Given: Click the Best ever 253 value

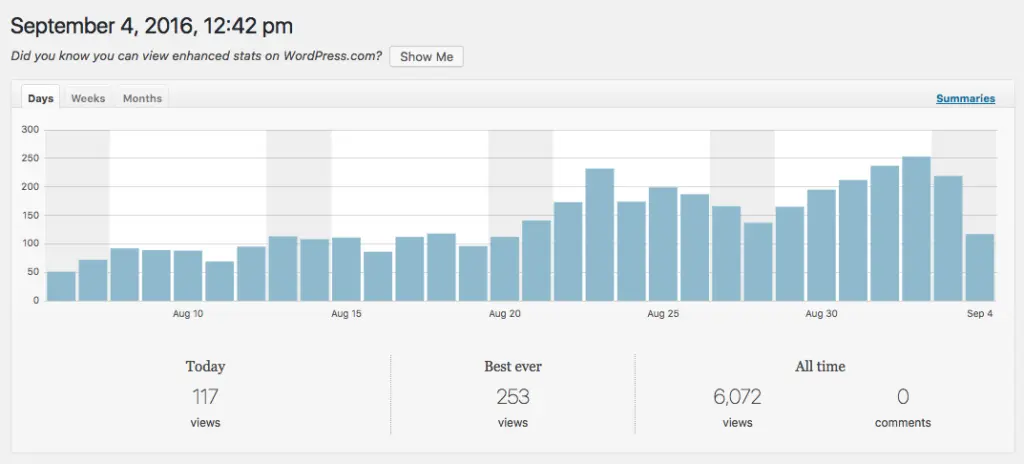Looking at the screenshot, I should 513,397.
